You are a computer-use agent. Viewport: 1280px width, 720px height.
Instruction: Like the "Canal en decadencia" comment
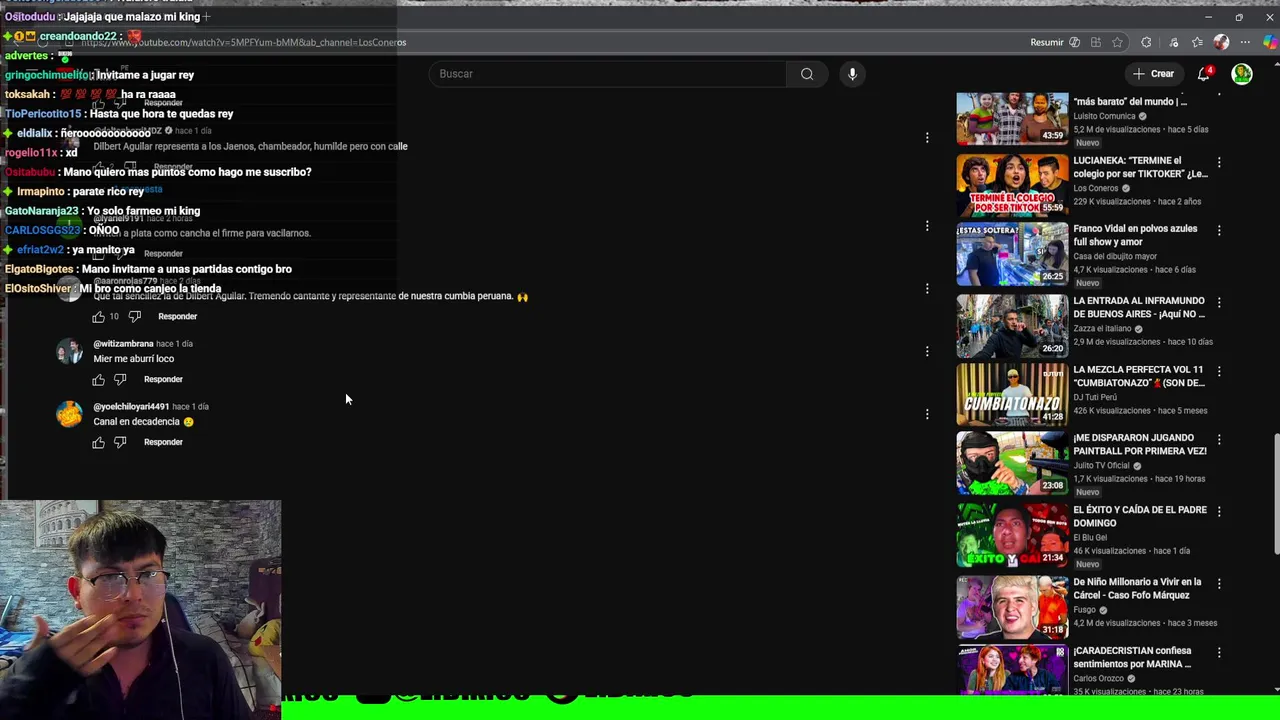point(98,442)
